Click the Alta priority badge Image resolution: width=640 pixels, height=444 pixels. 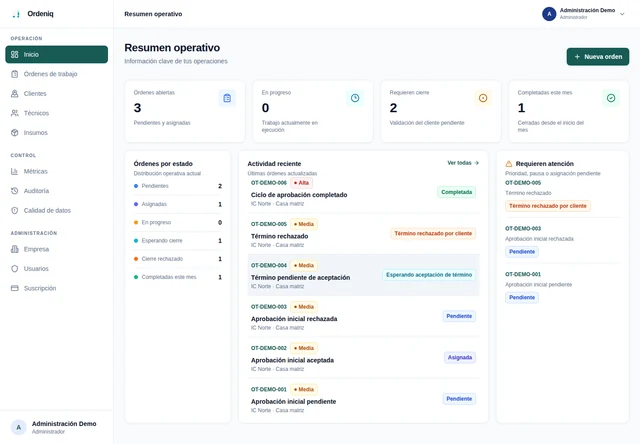pyautogui.click(x=301, y=183)
